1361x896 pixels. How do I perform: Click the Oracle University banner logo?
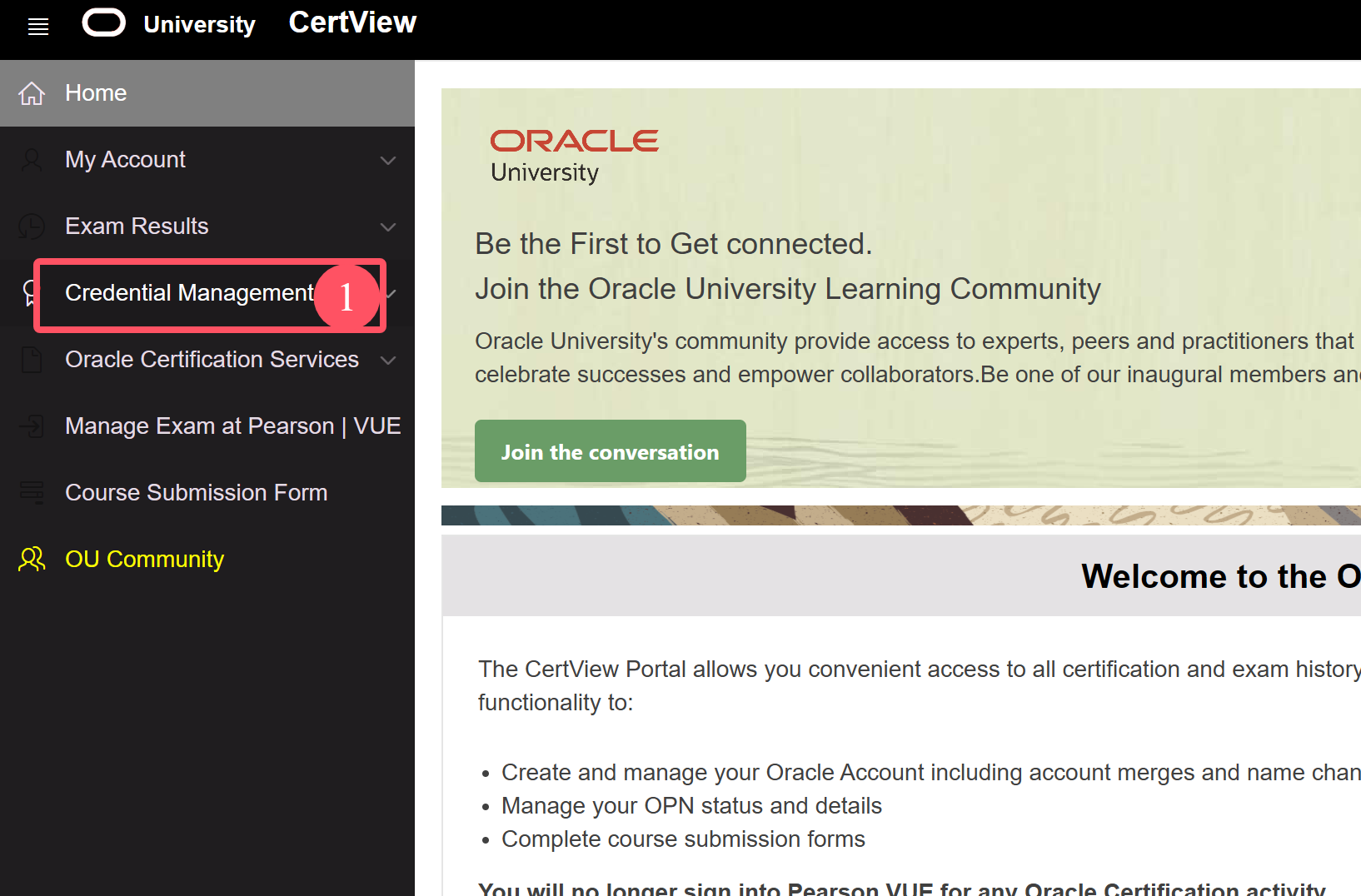coord(575,157)
